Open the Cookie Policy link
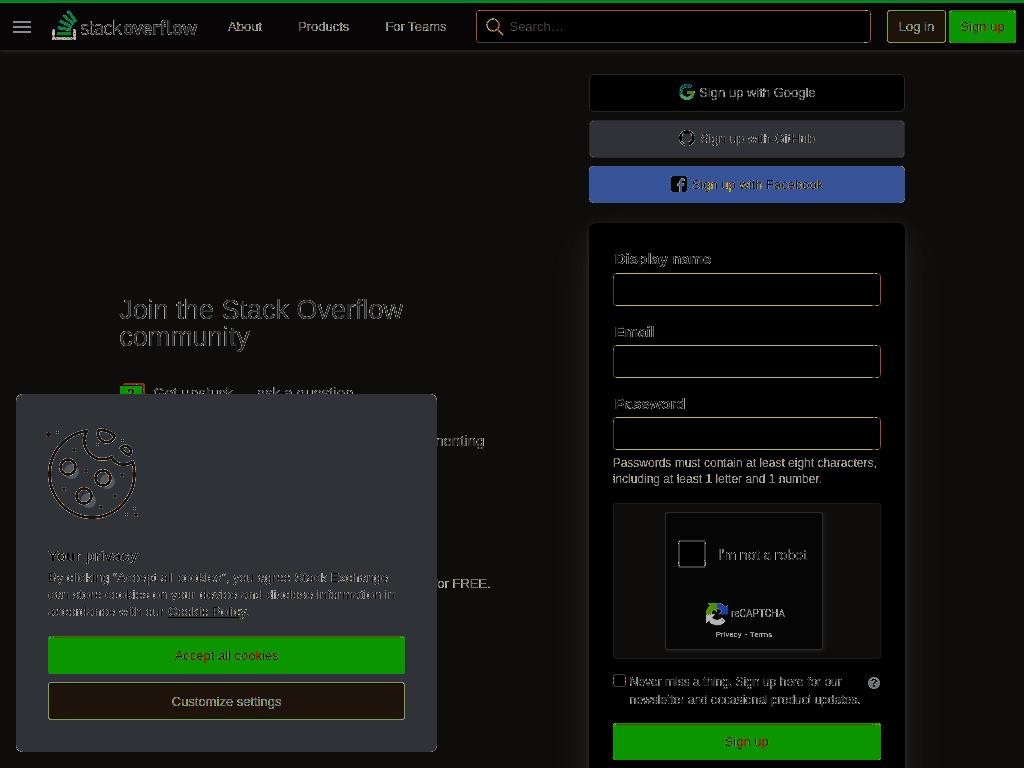Viewport: 1024px width, 768px height. click(208, 612)
